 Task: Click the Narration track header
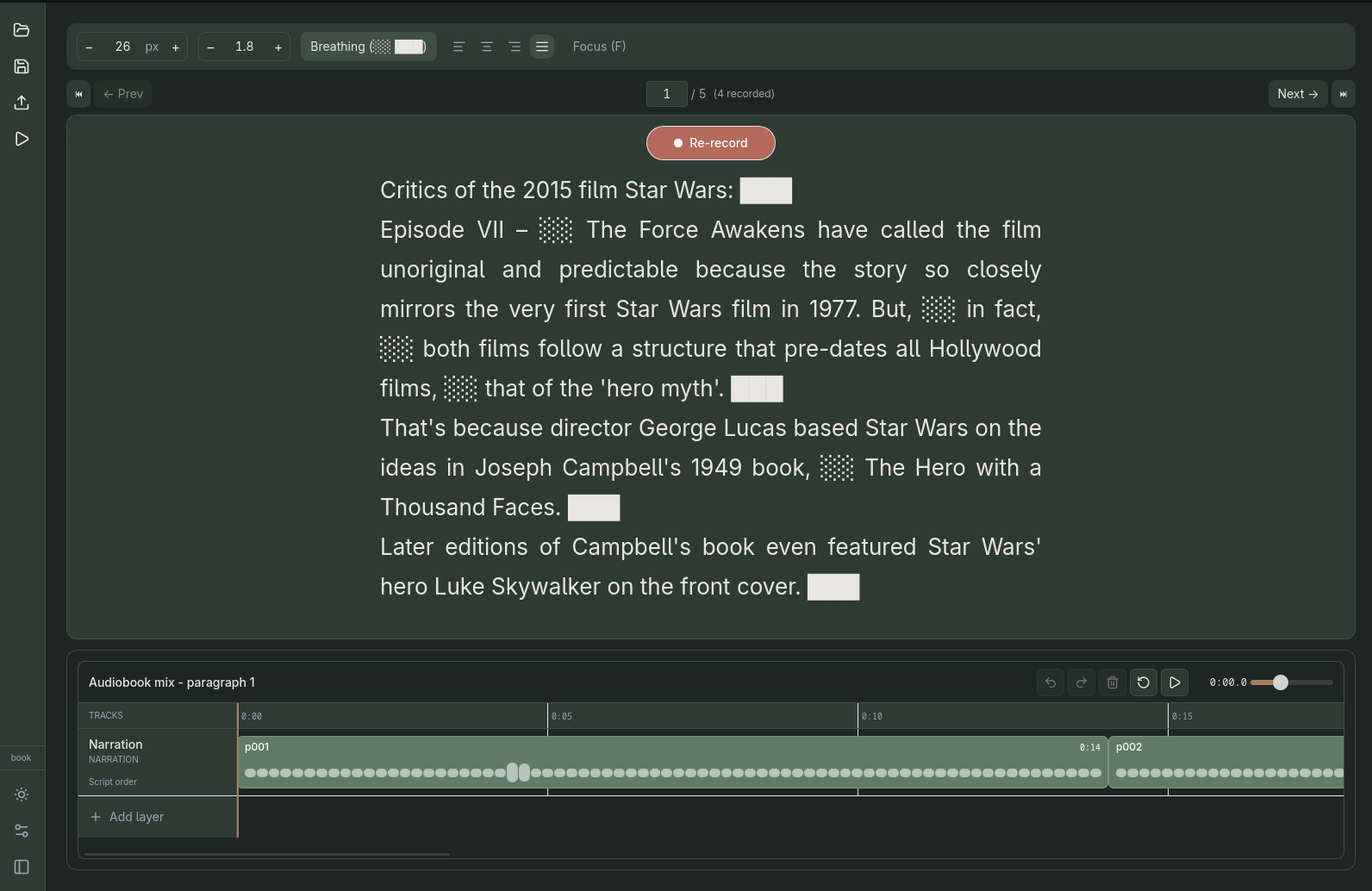(x=158, y=762)
